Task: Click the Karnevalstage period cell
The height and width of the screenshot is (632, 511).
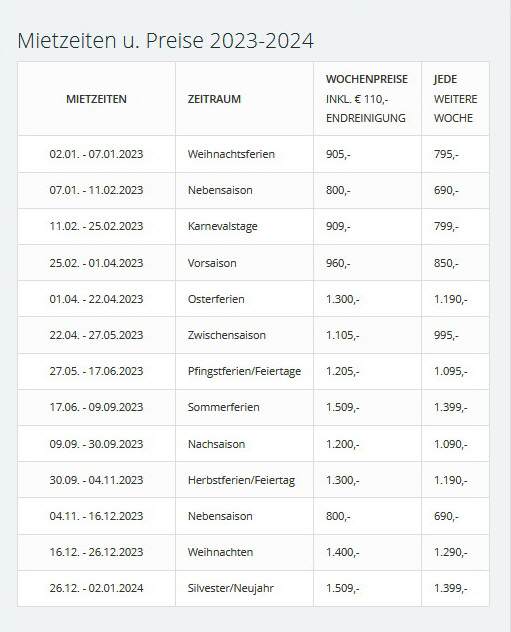Action: pos(222,227)
